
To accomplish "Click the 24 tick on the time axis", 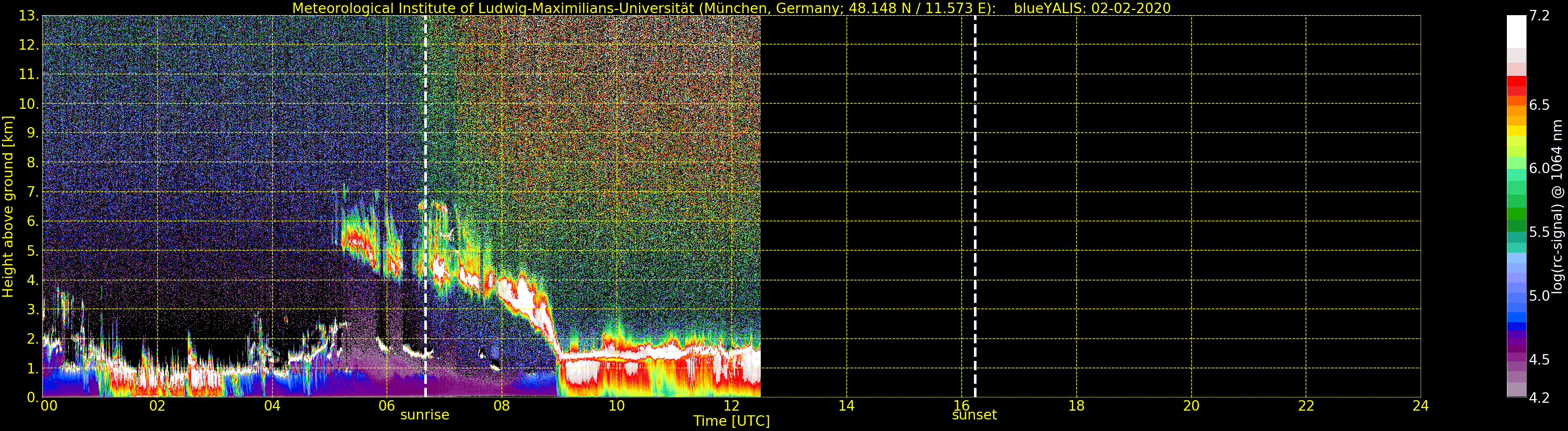I will pyautogui.click(x=1420, y=406).
